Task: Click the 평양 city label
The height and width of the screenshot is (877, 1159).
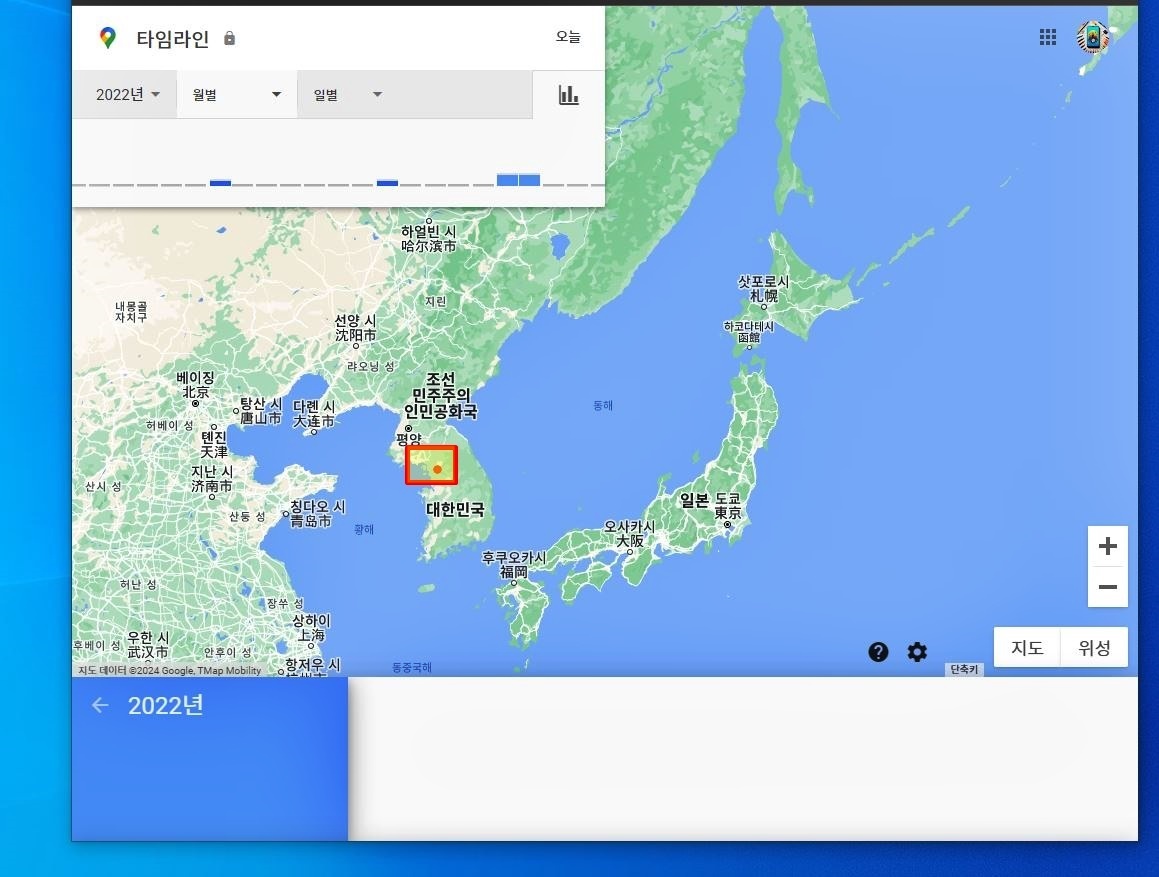Action: [x=409, y=439]
